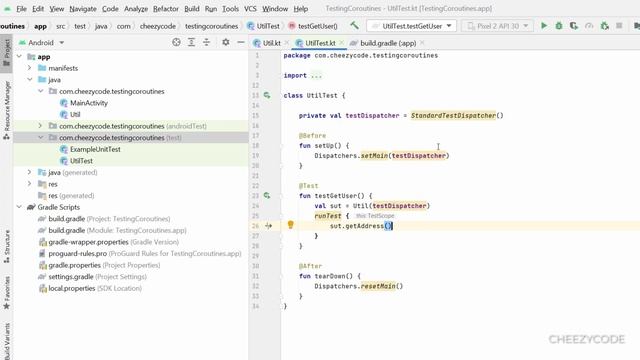640x360 pixels.
Task: Click the cheezycode breadcrumb
Action: (x=158, y=26)
